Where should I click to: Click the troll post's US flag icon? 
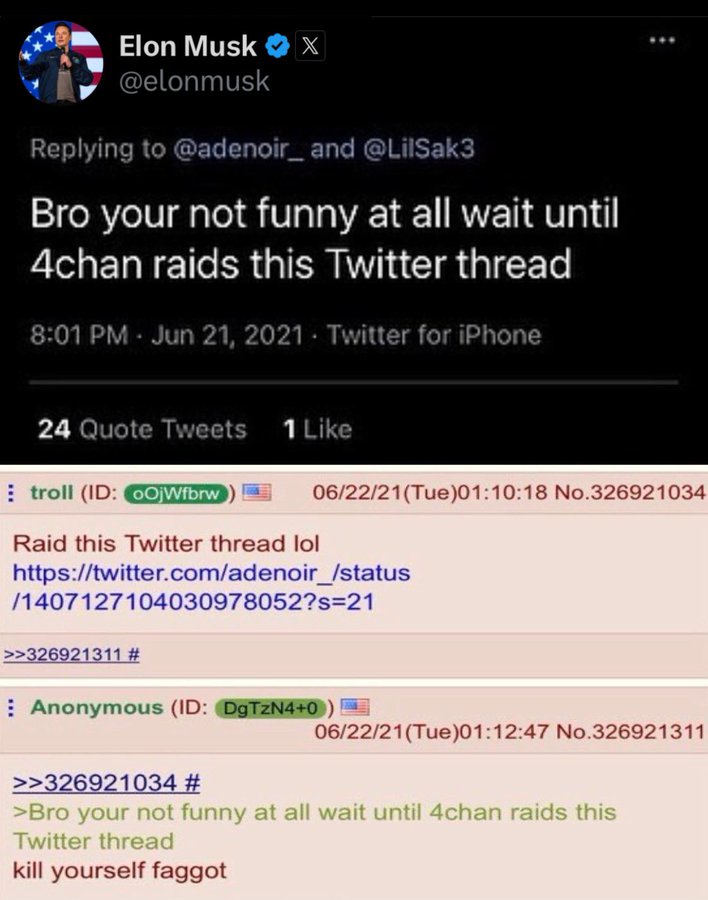click(x=257, y=492)
